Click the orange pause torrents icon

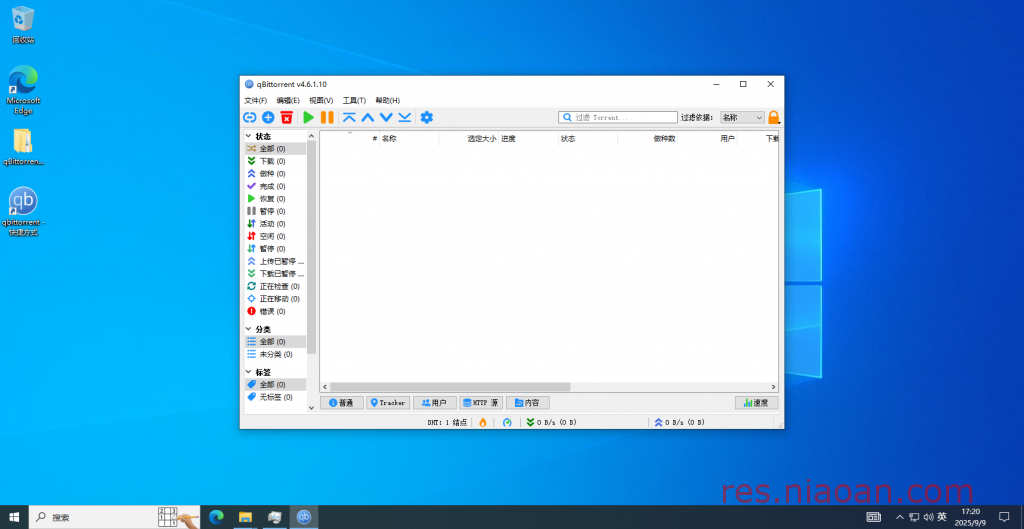[327, 118]
